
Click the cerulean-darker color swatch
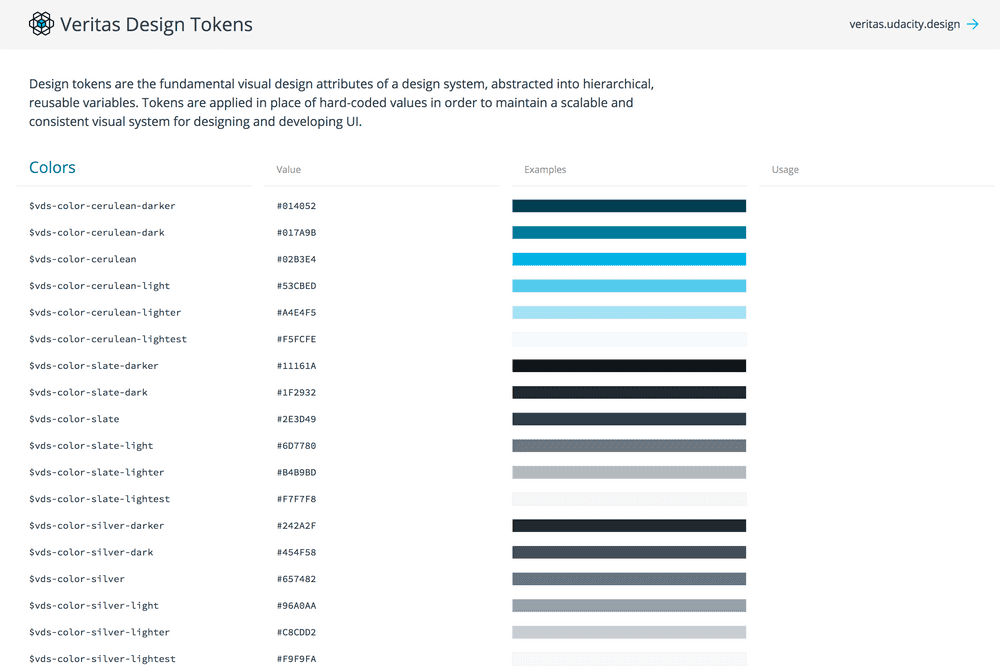point(629,205)
